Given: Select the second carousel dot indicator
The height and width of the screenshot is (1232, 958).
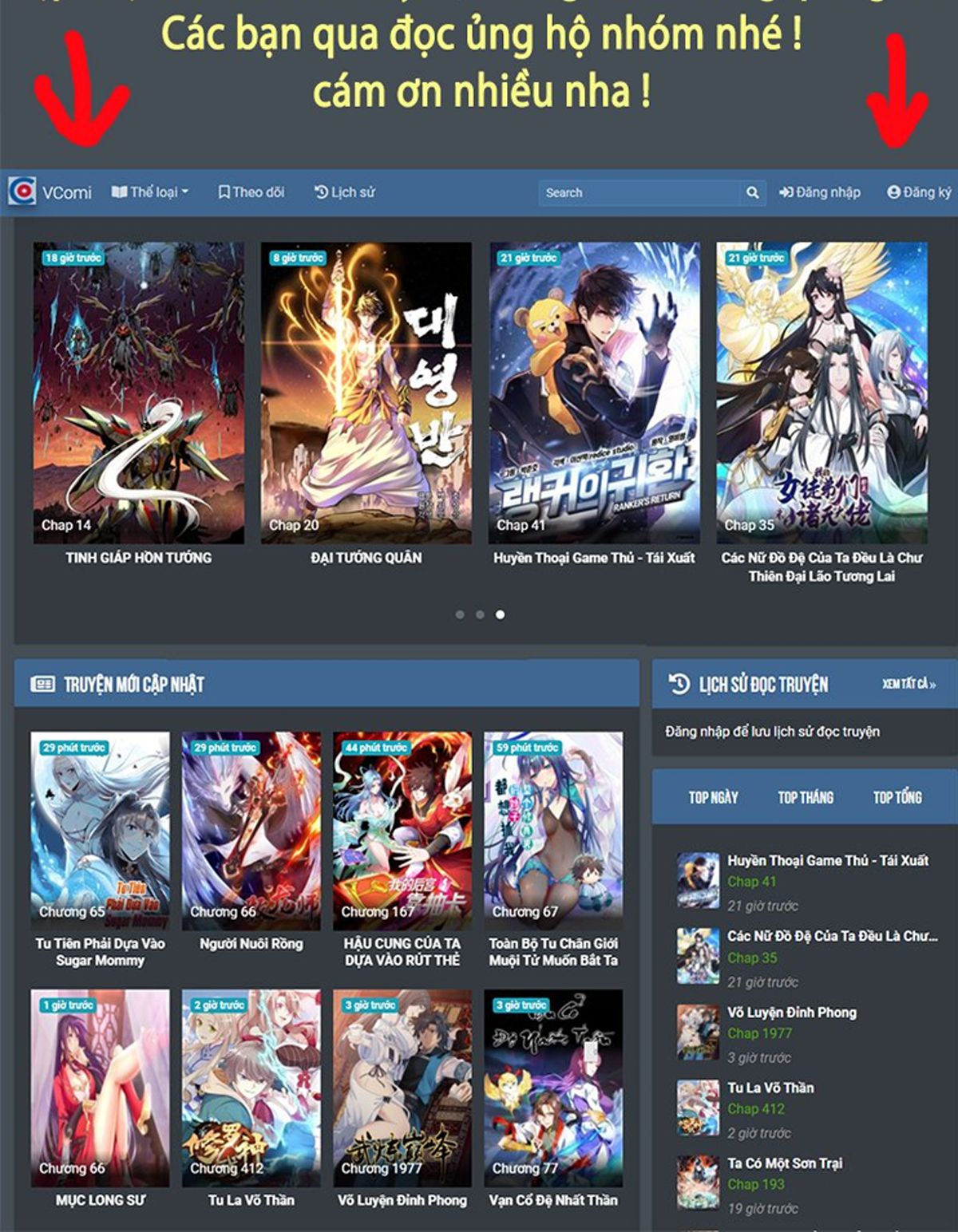Looking at the screenshot, I should pos(480,614).
